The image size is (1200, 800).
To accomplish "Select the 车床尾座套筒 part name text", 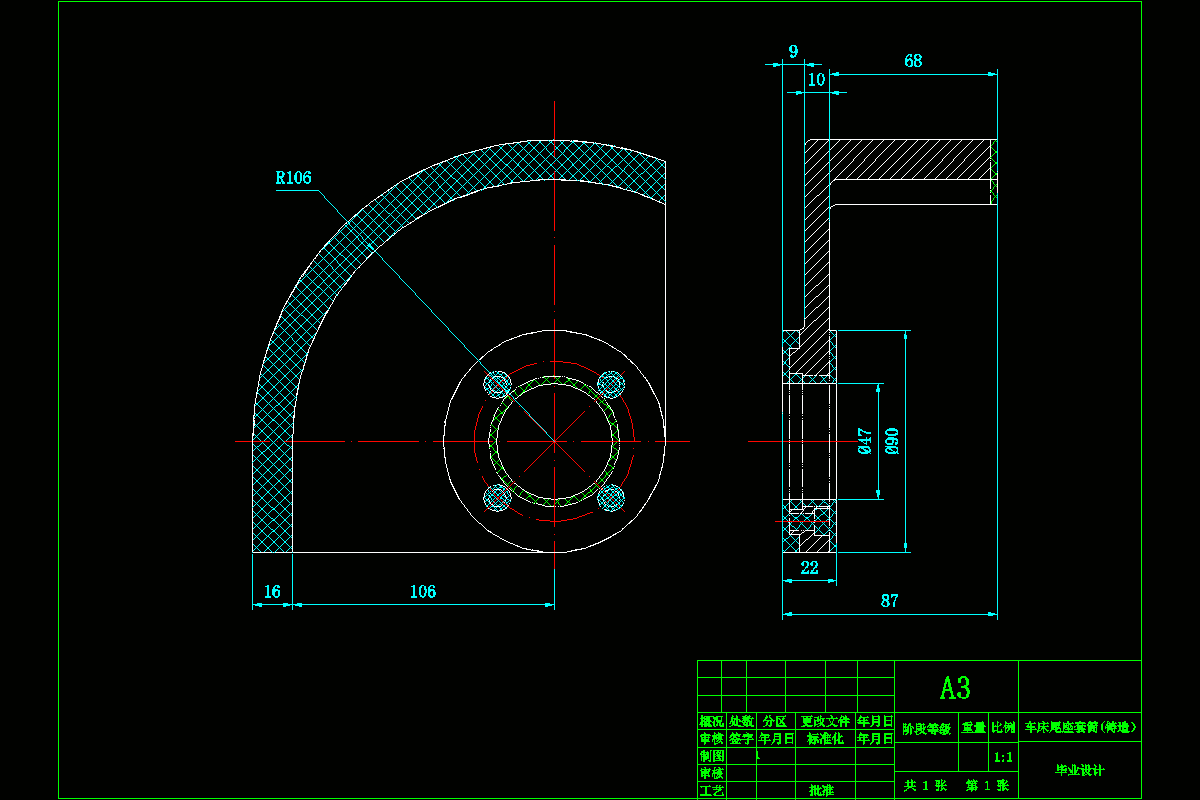I will (x=1079, y=728).
